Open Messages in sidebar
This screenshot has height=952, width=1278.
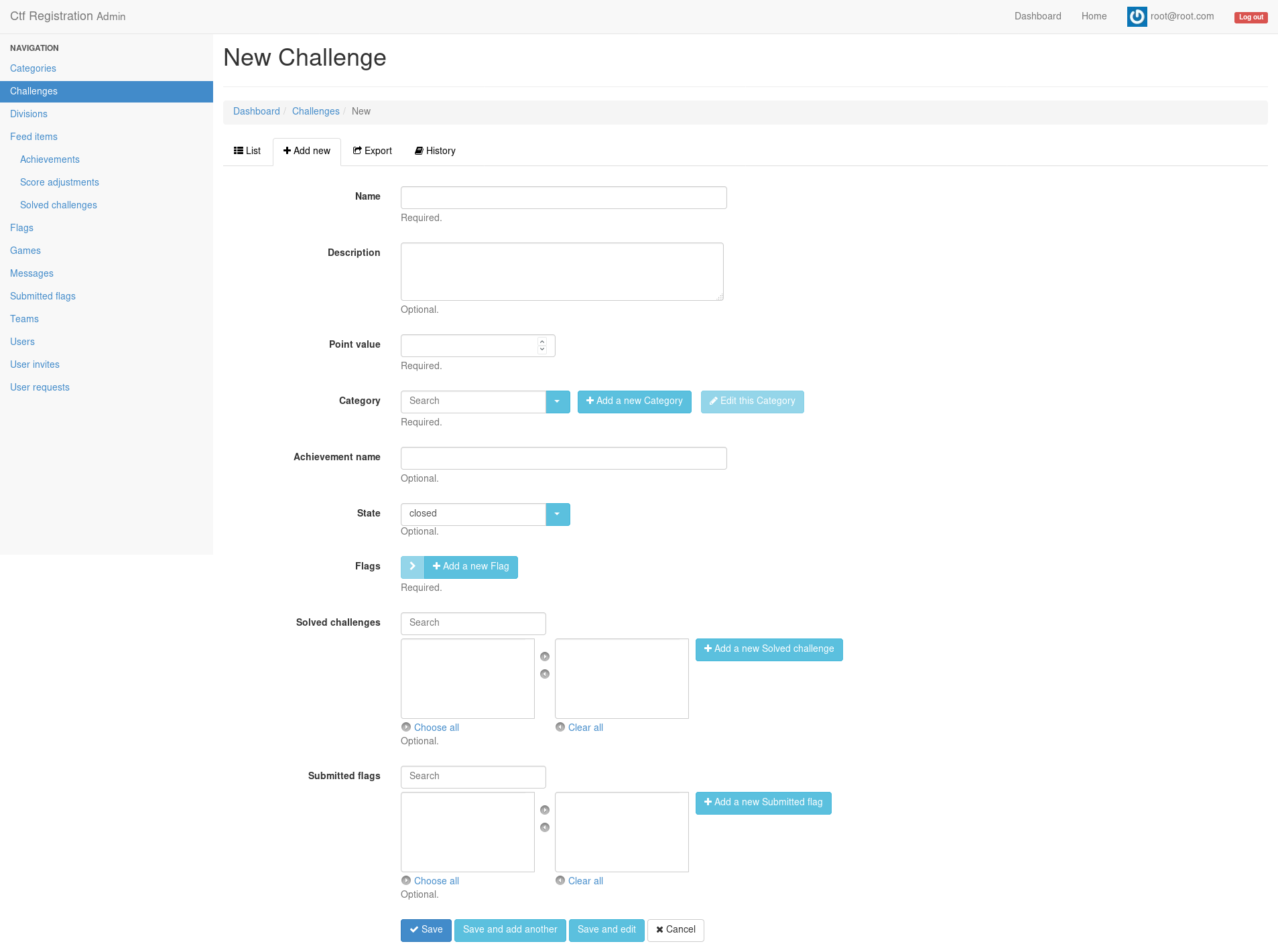pyautogui.click(x=107, y=273)
